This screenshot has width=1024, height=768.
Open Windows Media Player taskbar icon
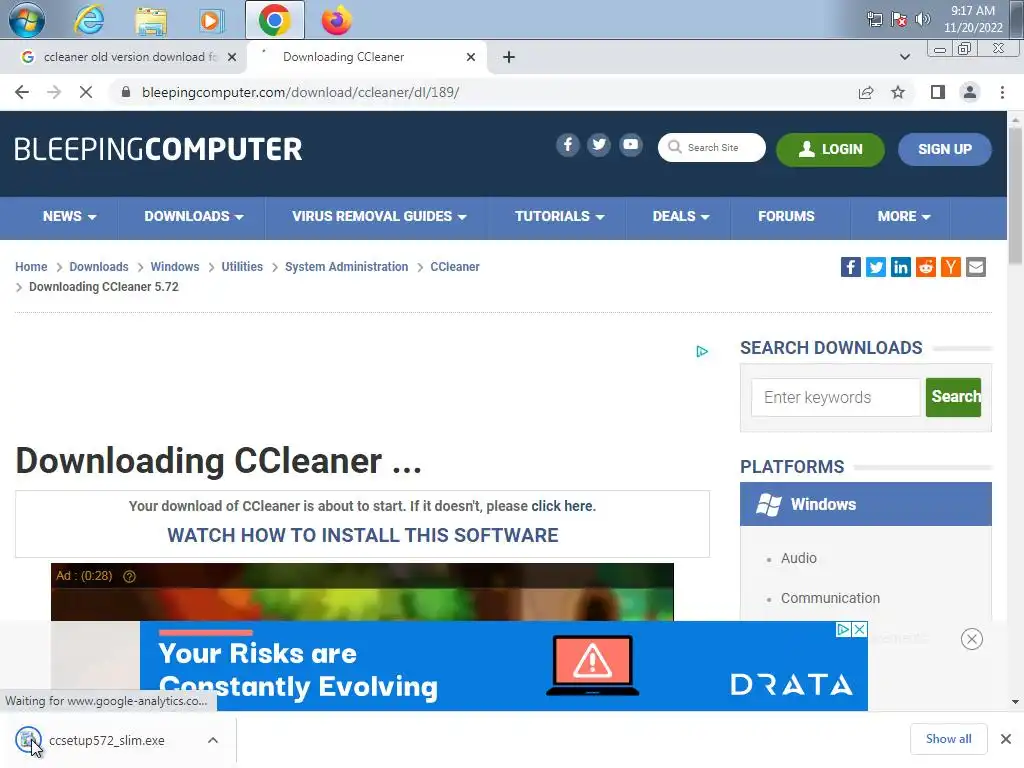(x=210, y=21)
